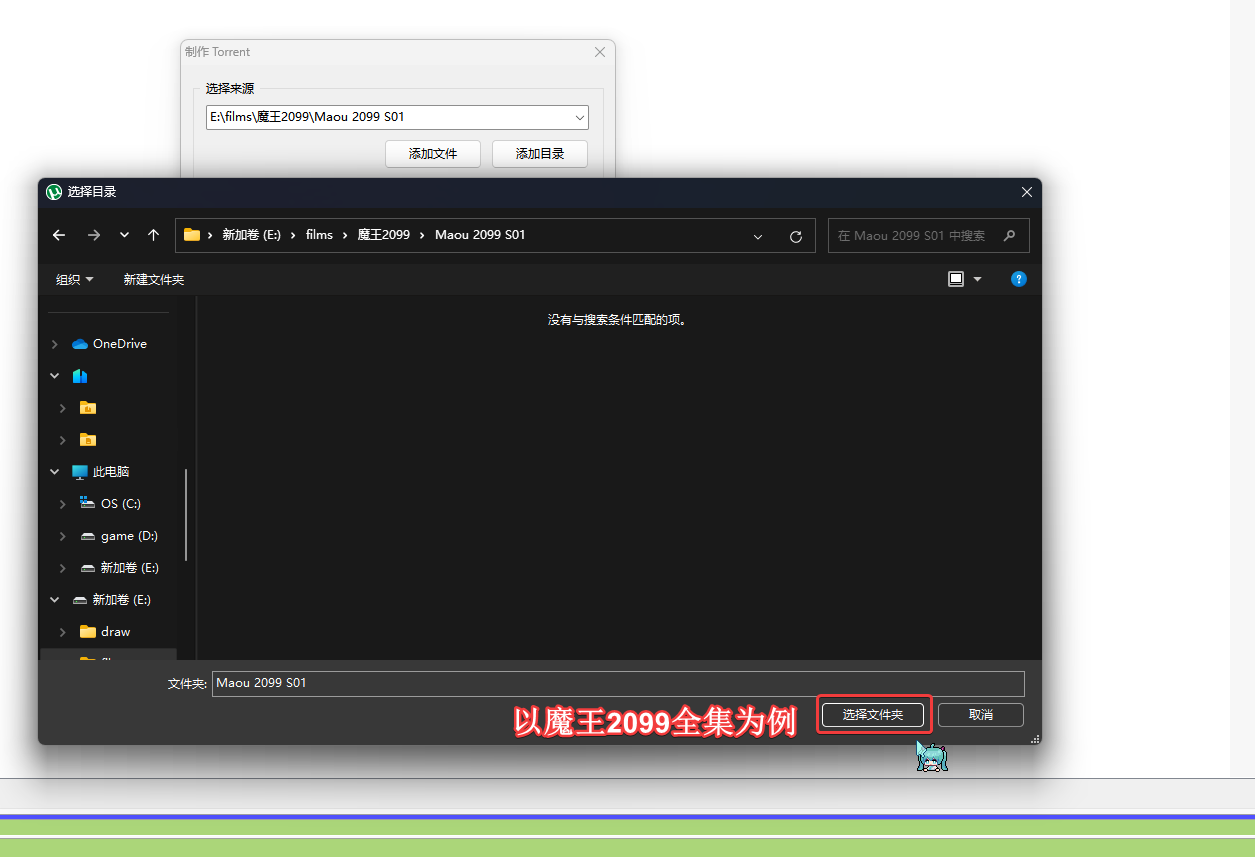Select the OS (C:) drive
The image size is (1255, 857).
[x=121, y=504]
